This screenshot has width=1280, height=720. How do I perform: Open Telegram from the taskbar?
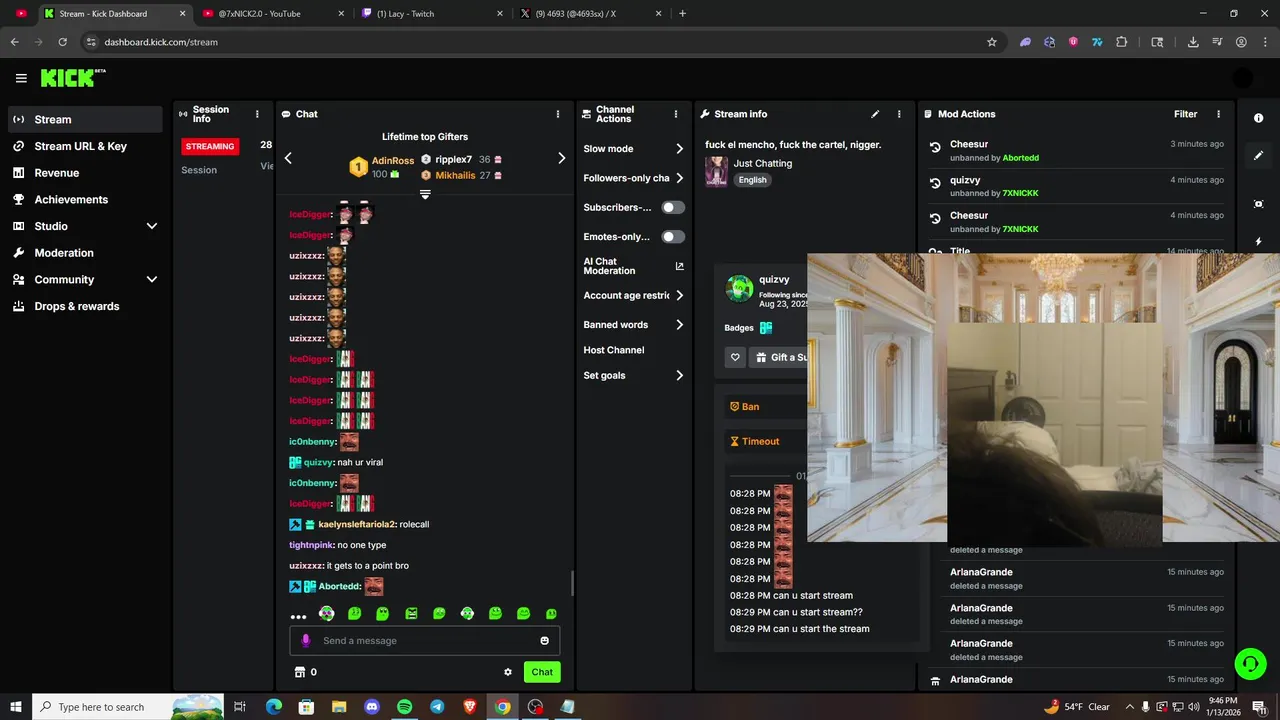437,707
